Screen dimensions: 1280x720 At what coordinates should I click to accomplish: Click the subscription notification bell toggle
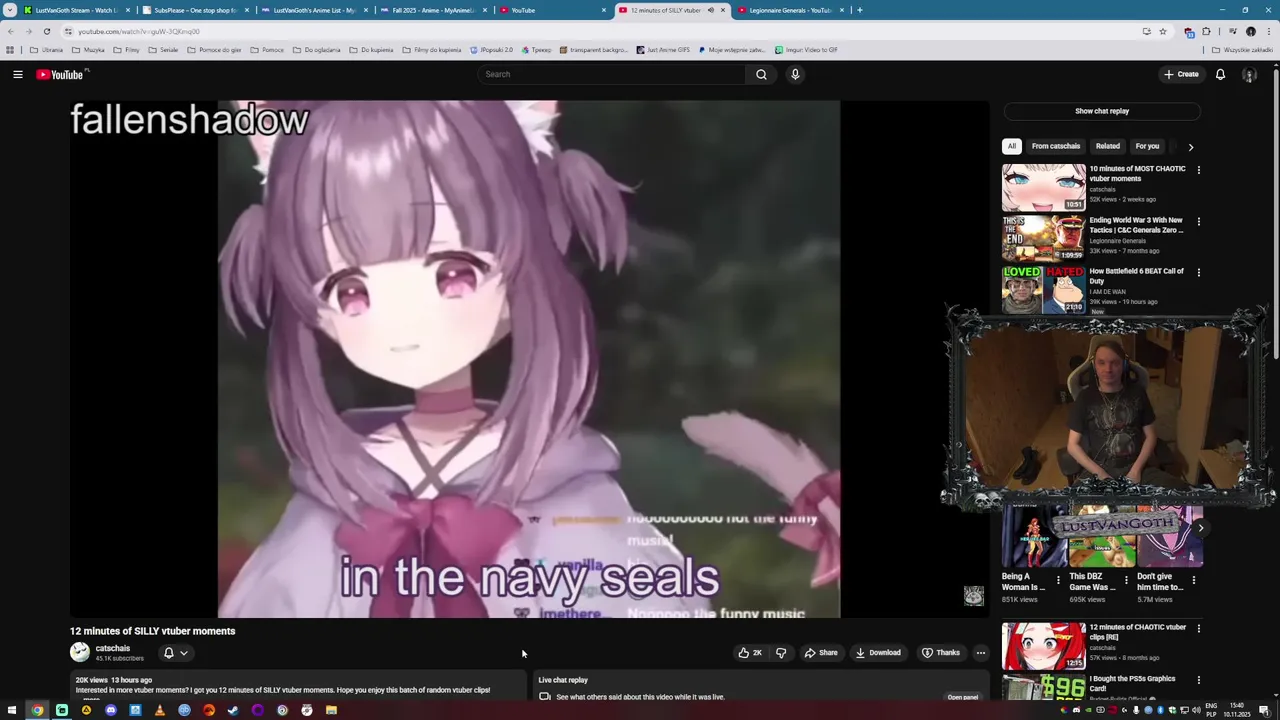(x=169, y=653)
